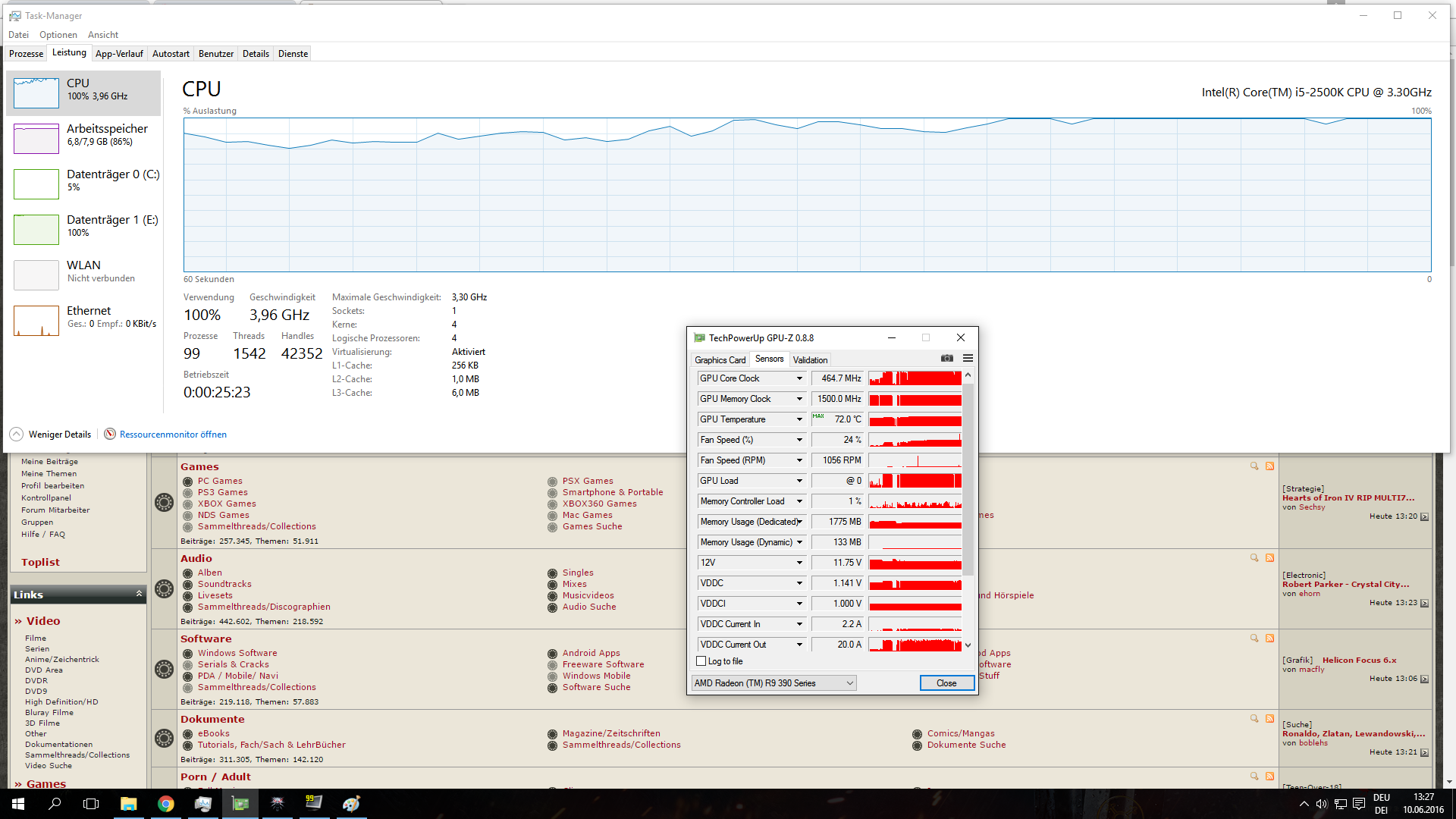This screenshot has width=1456, height=819.
Task: Open GPU Core Clock sensor dropdown
Action: coord(799,378)
